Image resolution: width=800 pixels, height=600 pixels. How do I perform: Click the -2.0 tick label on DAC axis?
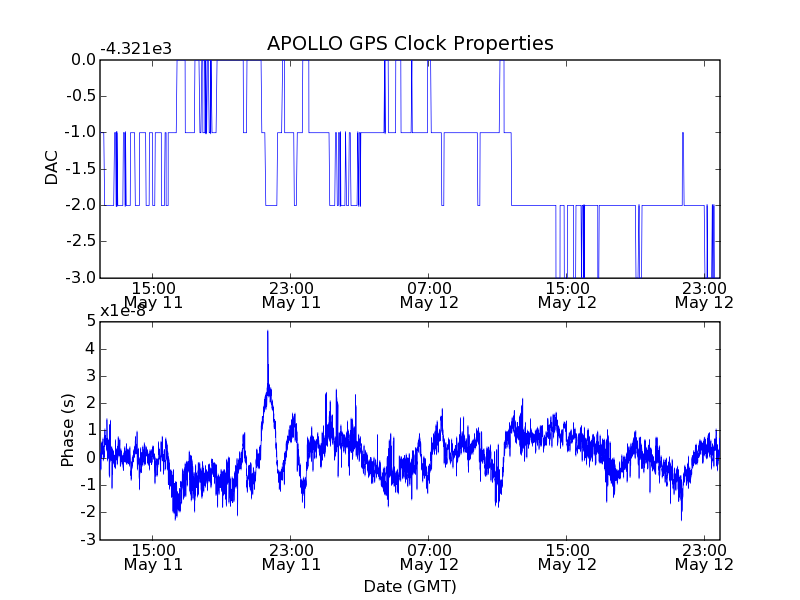[80, 205]
